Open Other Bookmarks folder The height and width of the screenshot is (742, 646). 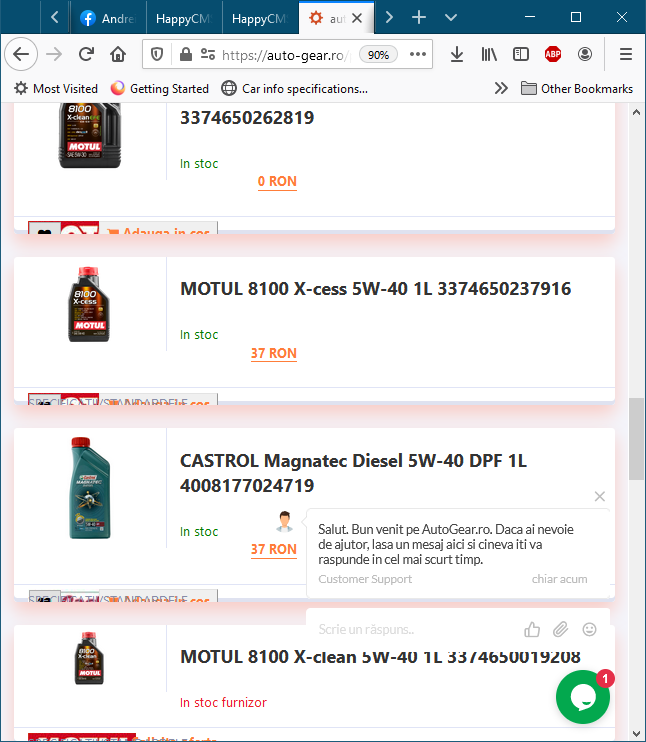pyautogui.click(x=577, y=88)
